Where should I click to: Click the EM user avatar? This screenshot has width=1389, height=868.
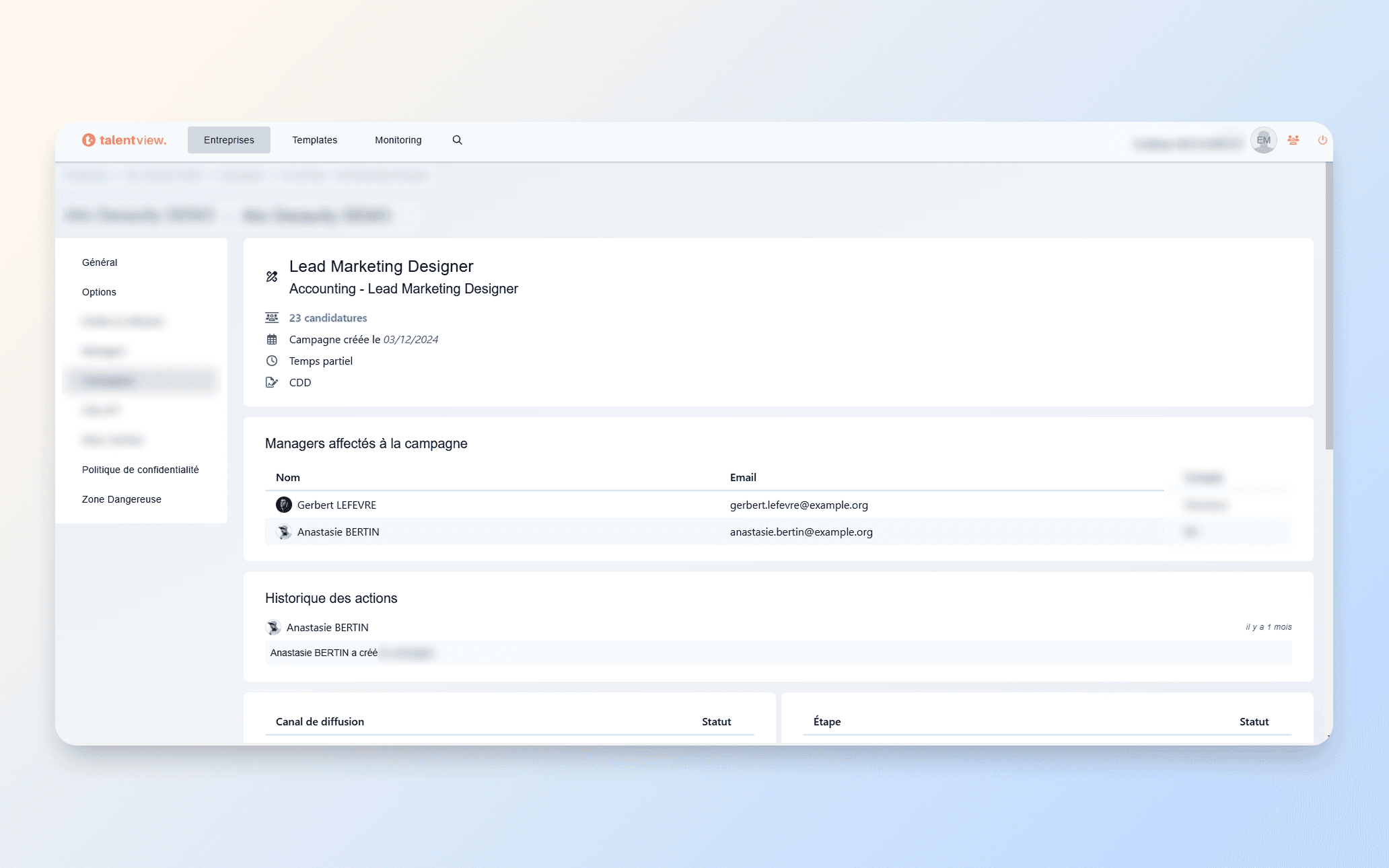(1263, 141)
